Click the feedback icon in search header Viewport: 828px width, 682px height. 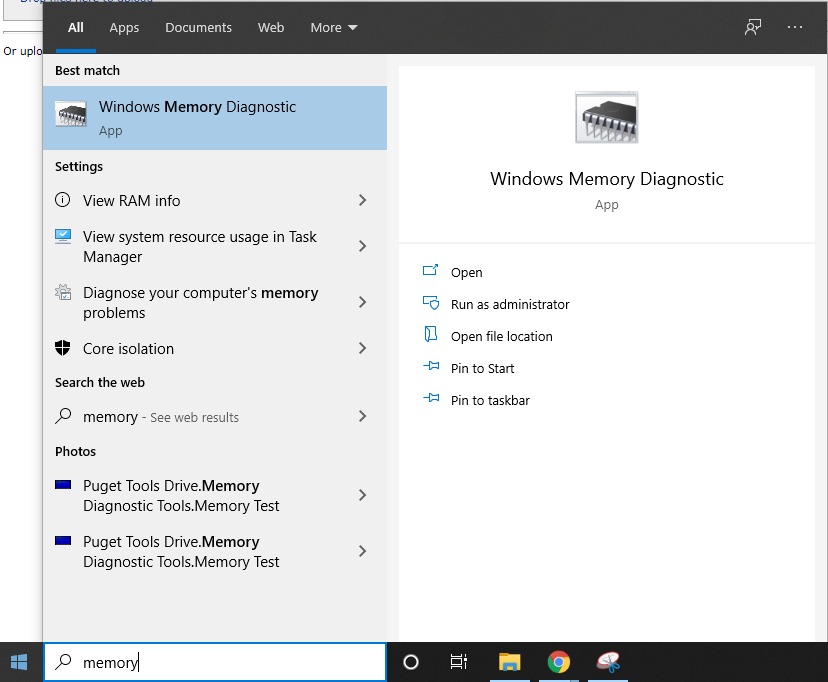point(753,27)
